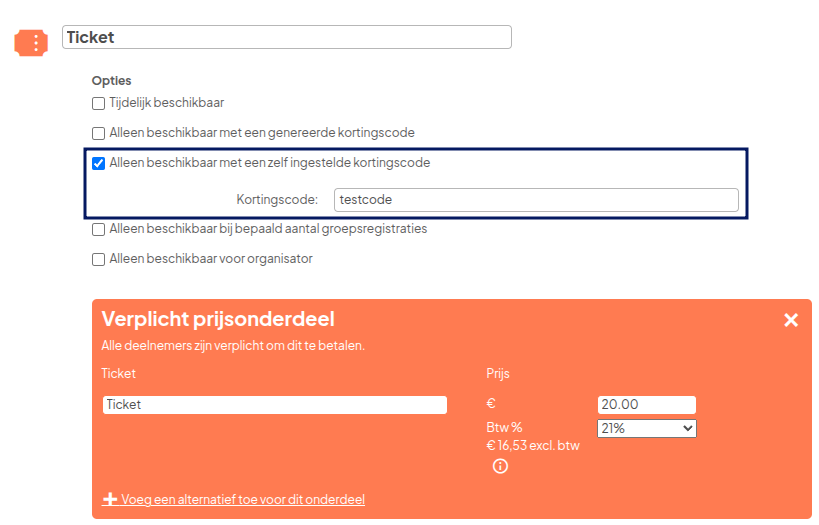Check Alleen beschikbaar met een genereerde kortingscode
819x525 pixels.
98,133
